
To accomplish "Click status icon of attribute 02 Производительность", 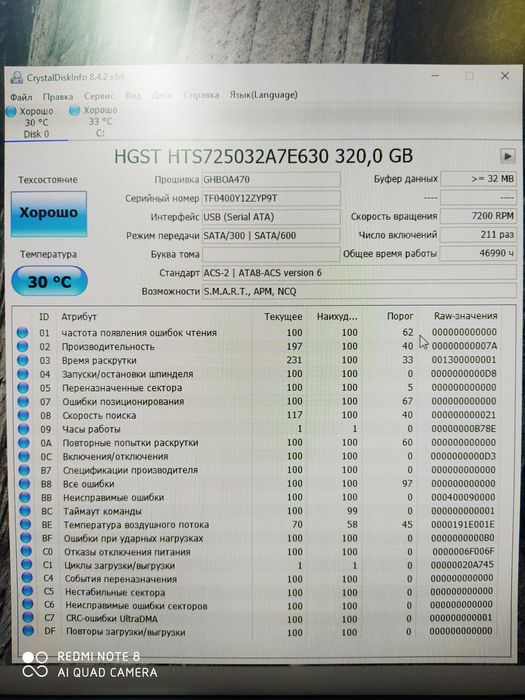I will point(22,346).
